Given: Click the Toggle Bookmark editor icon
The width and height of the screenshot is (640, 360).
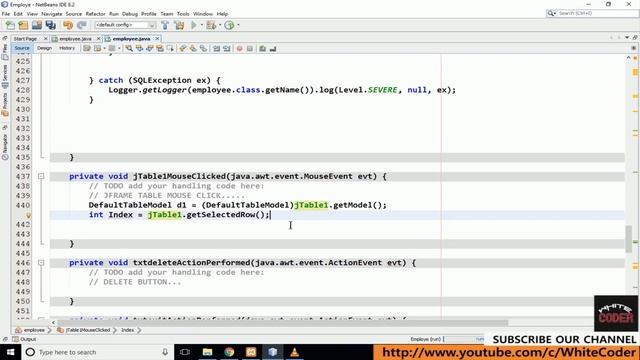Looking at the screenshot, I should pyautogui.click(x=203, y=49).
